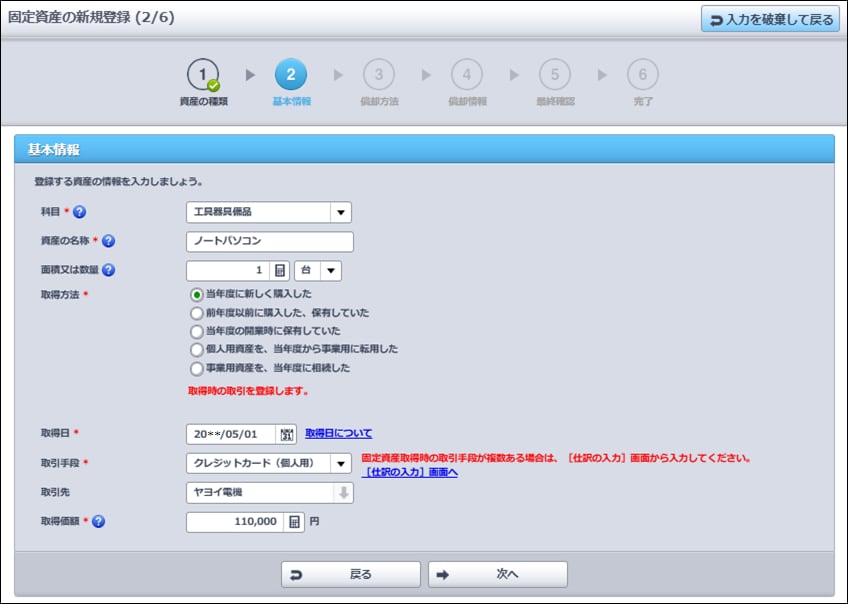Expand the 科目 dropdown showing 工具器具備品
The width and height of the screenshot is (848, 604).
(x=341, y=212)
